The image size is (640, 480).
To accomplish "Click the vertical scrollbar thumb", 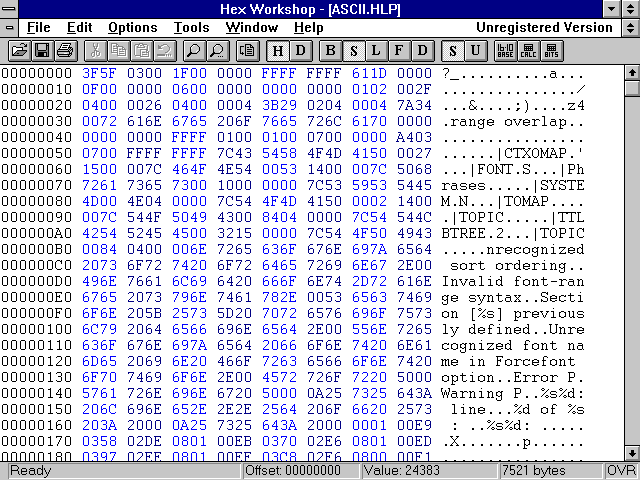I will coord(631,88).
